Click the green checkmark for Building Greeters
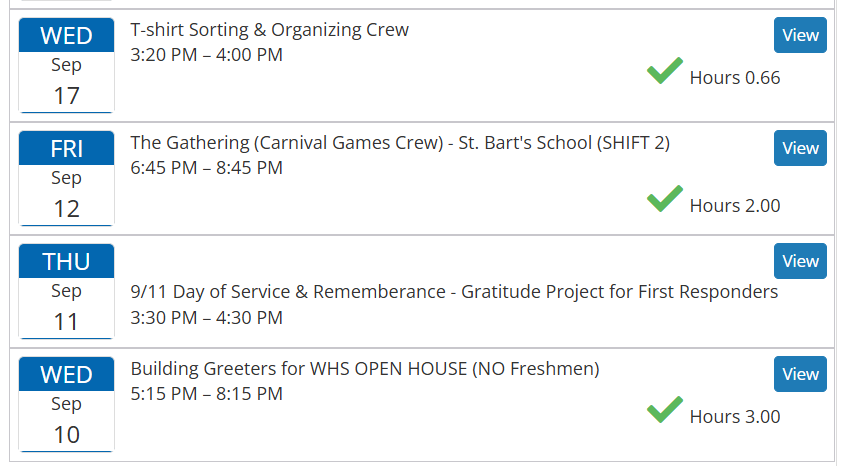 664,410
